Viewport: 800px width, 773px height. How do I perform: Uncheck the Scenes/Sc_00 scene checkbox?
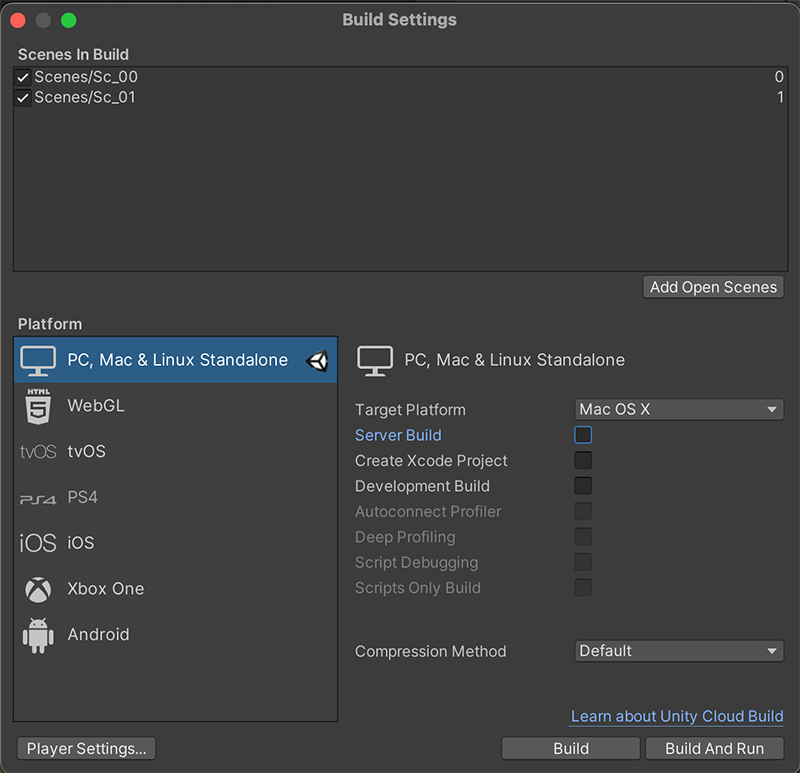pos(23,77)
